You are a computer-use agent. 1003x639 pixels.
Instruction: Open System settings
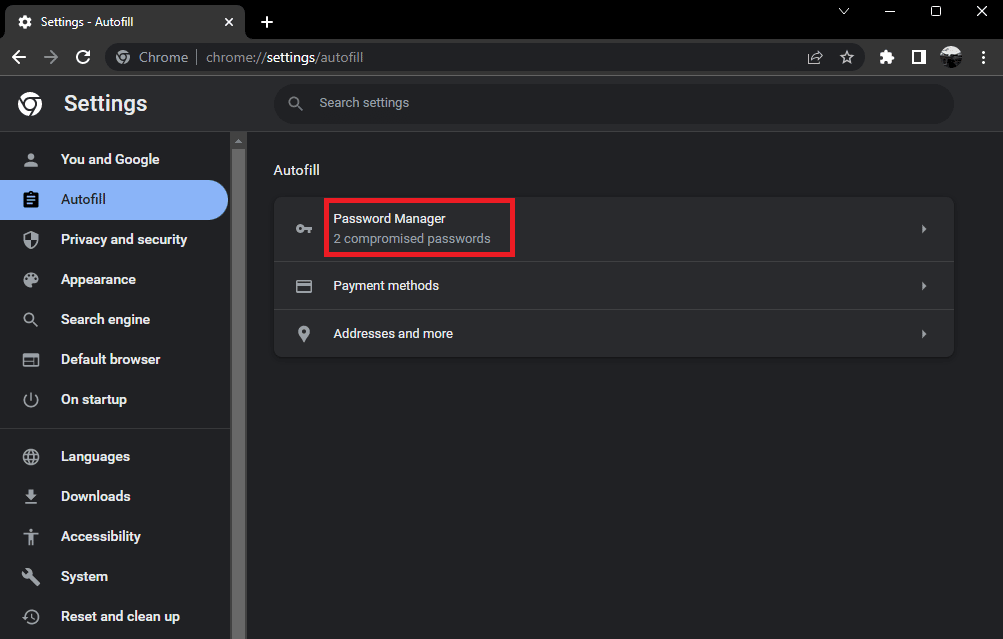(114, 576)
